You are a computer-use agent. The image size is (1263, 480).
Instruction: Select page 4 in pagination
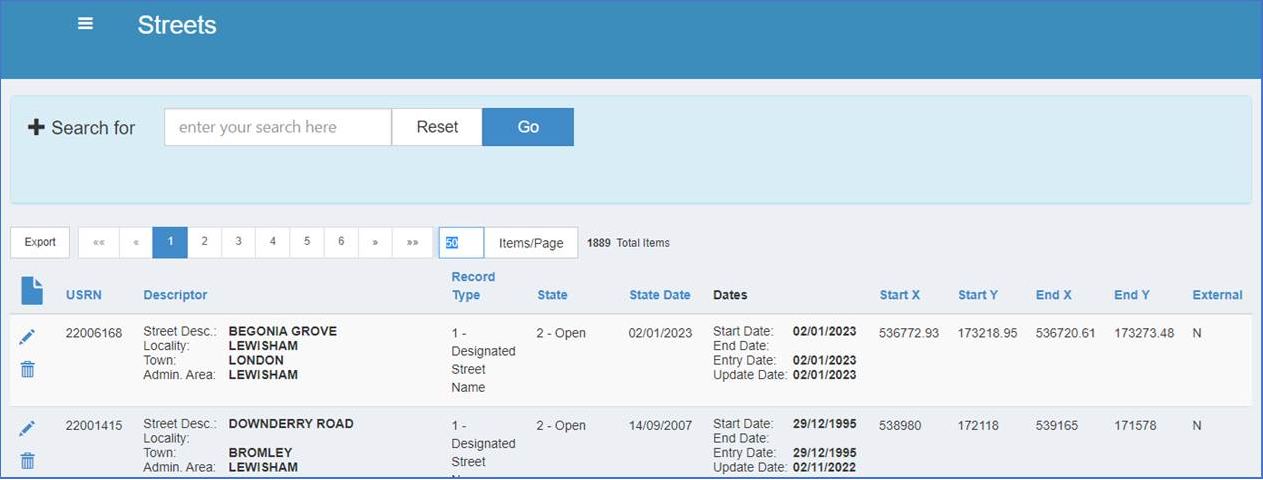tap(272, 242)
